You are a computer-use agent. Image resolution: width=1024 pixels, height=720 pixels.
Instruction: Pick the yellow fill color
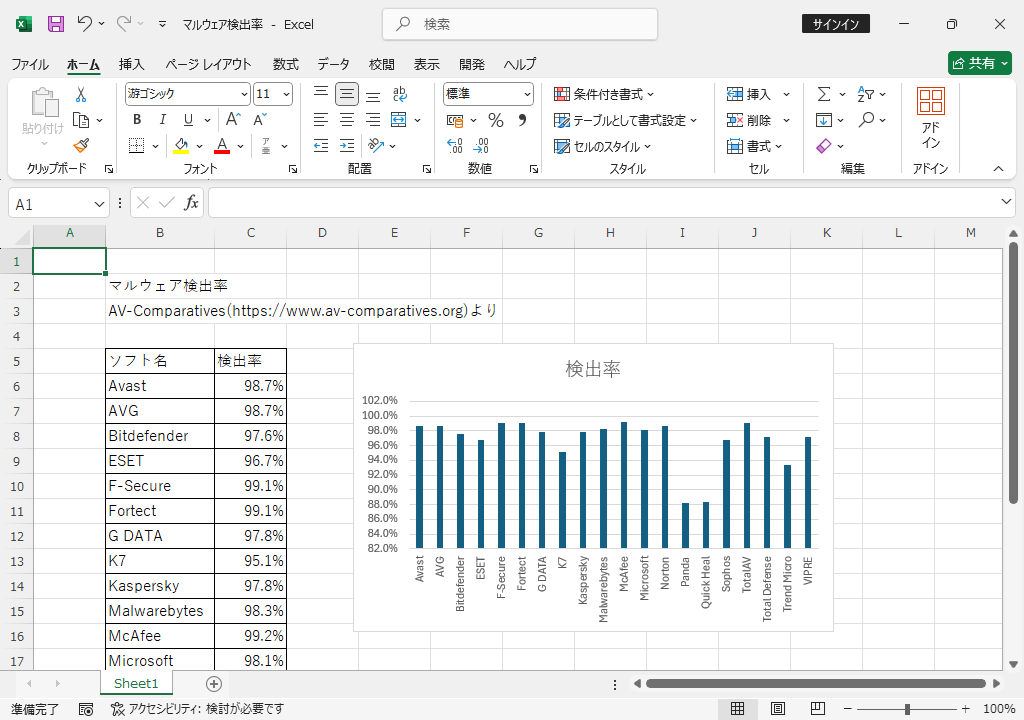[181, 146]
